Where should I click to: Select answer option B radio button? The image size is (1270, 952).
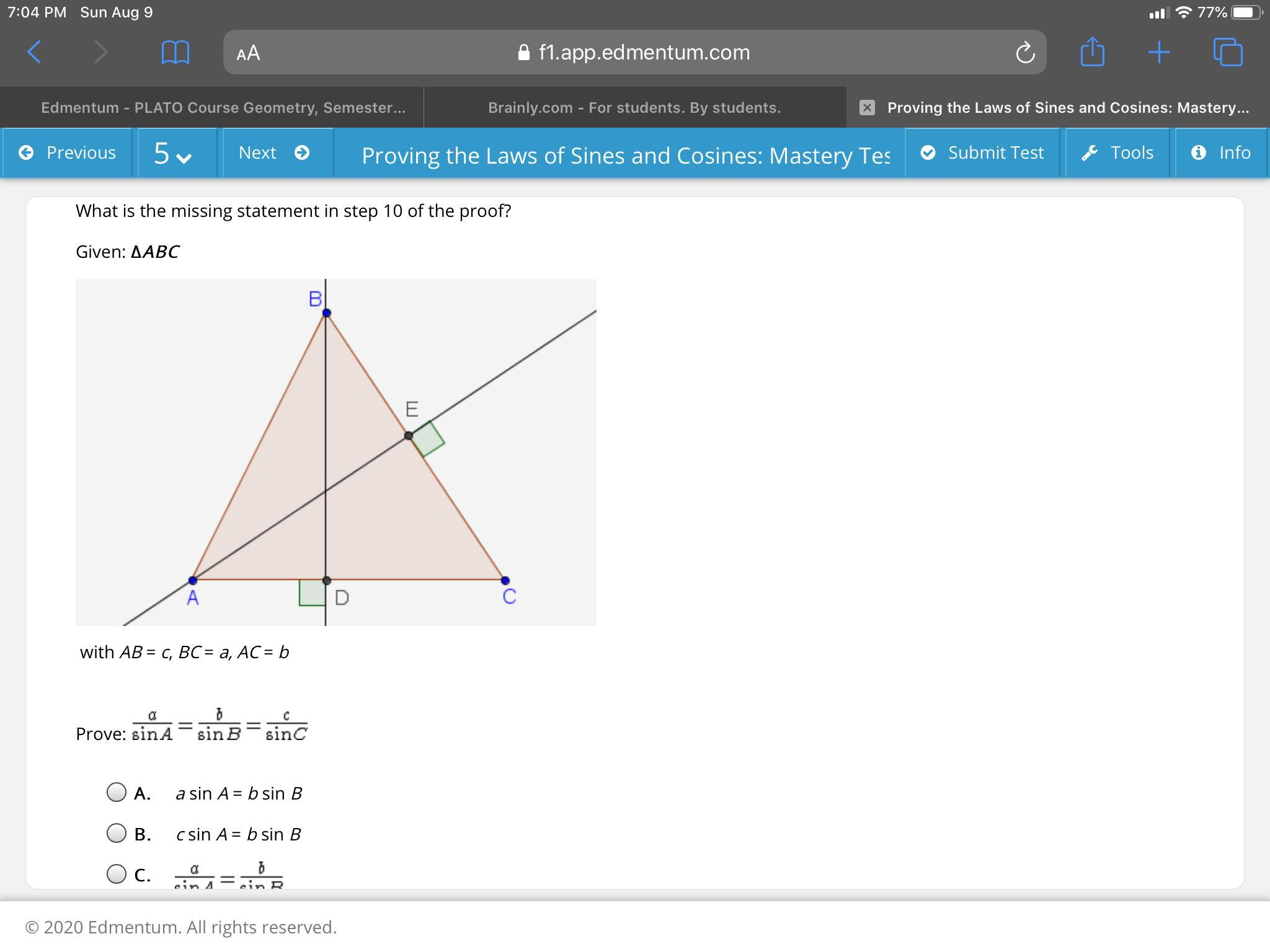click(x=117, y=833)
